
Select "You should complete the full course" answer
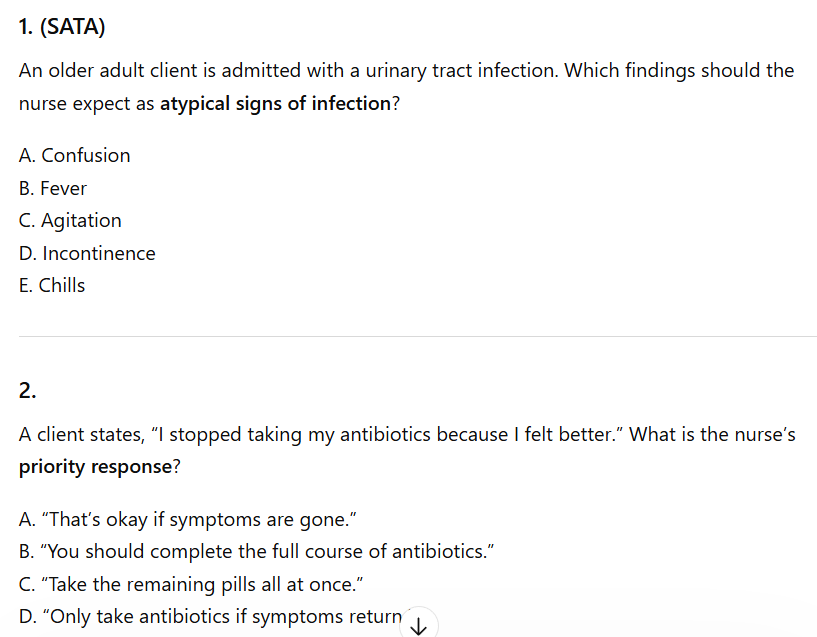pyautogui.click(x=257, y=551)
